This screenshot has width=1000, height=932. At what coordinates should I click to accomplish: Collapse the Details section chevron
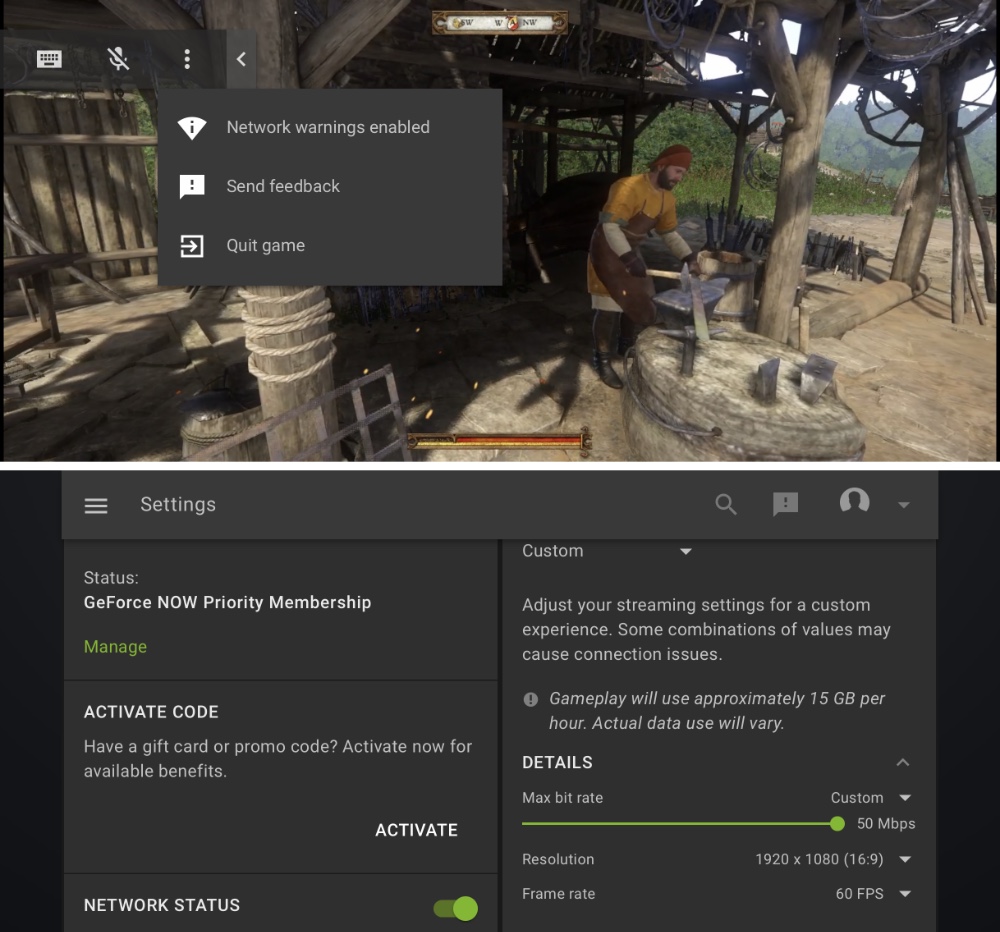click(x=903, y=762)
